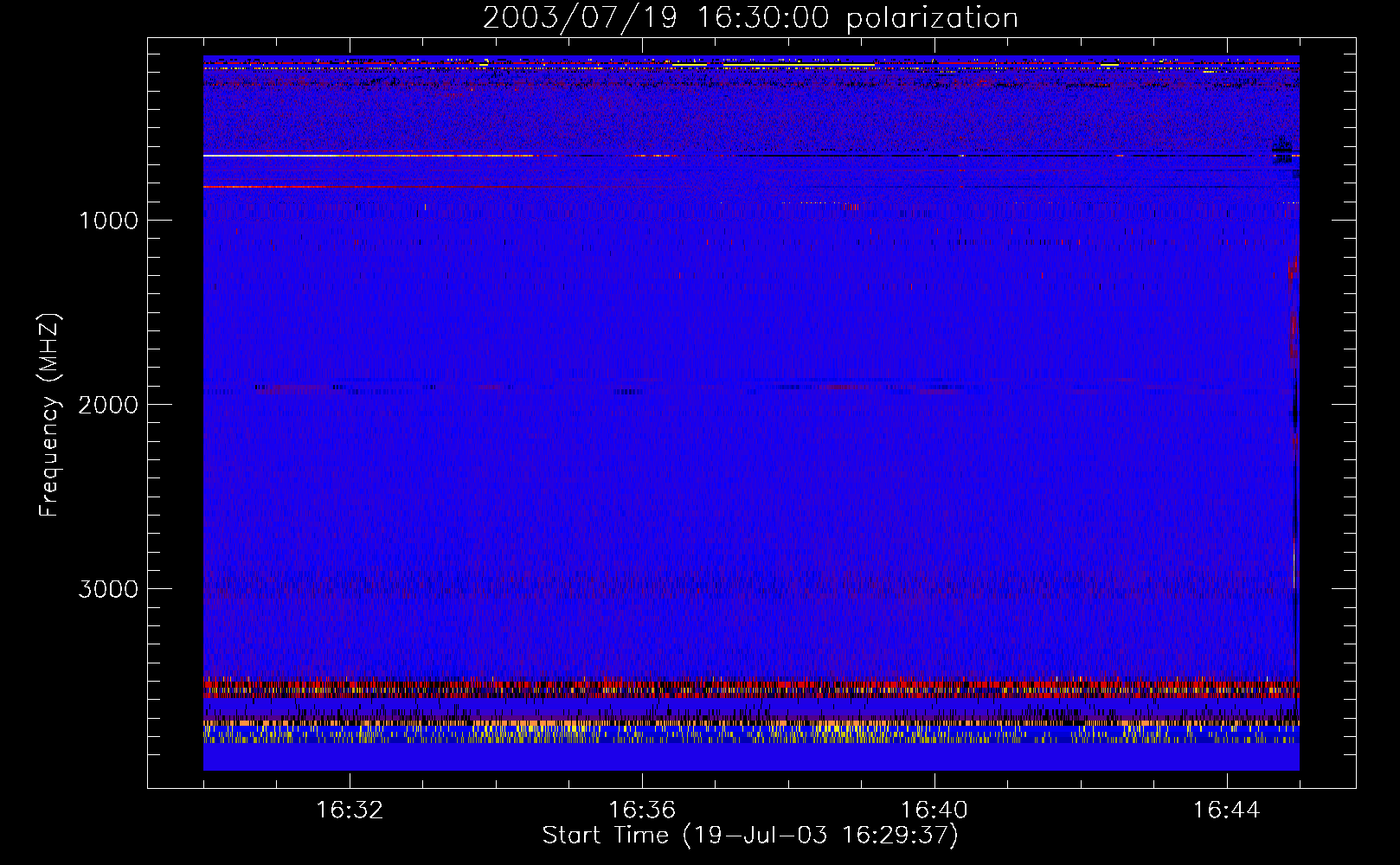
Task: Click the 'Frequency (MHZ)' axis label
Action: (48, 415)
